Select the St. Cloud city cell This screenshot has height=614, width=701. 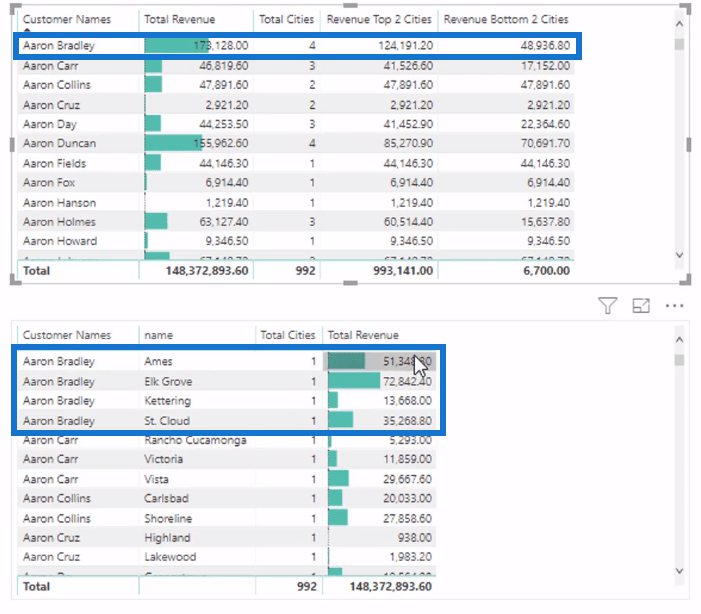click(x=167, y=421)
